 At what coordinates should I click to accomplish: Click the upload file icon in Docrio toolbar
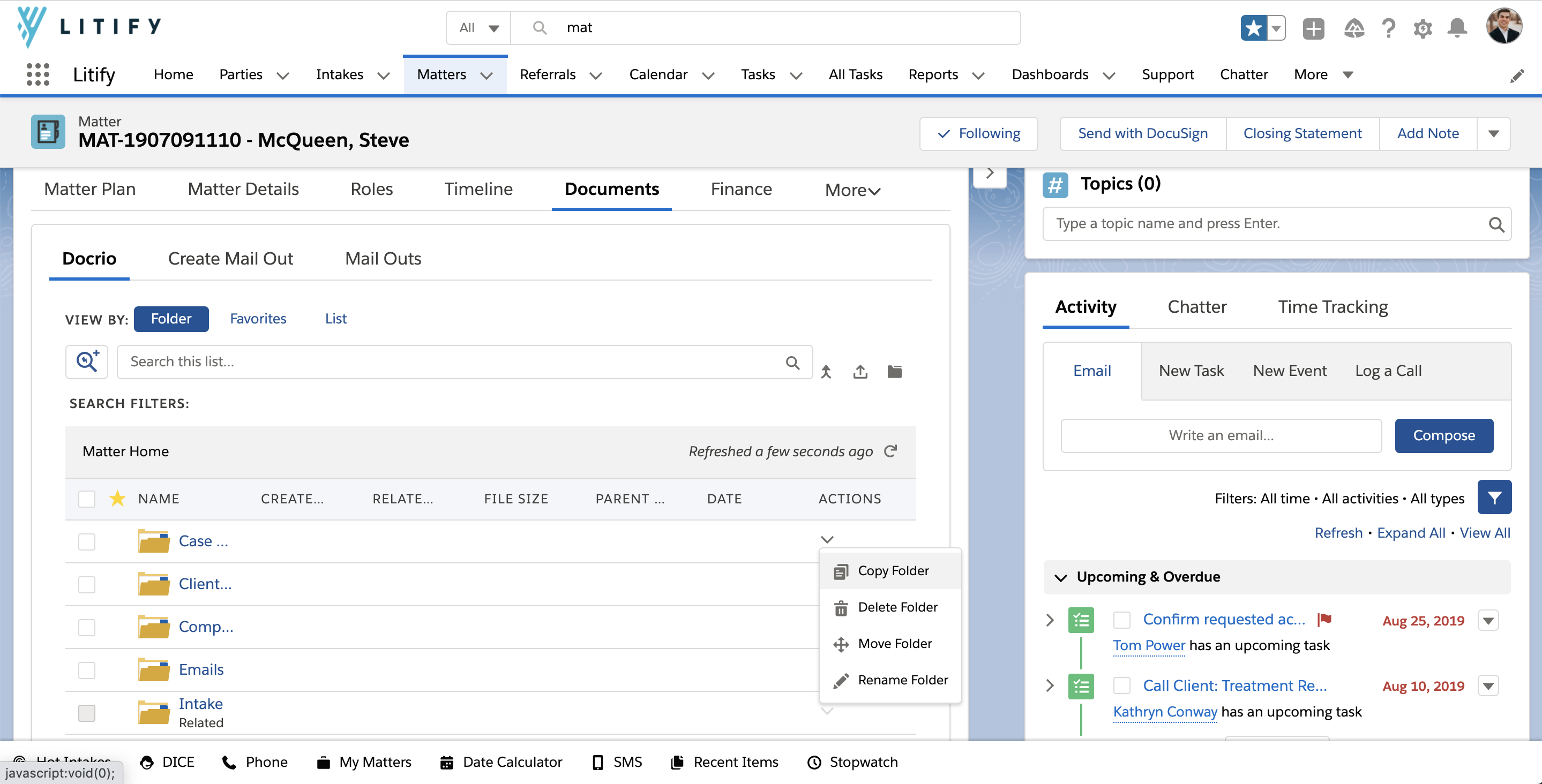pyautogui.click(x=860, y=372)
